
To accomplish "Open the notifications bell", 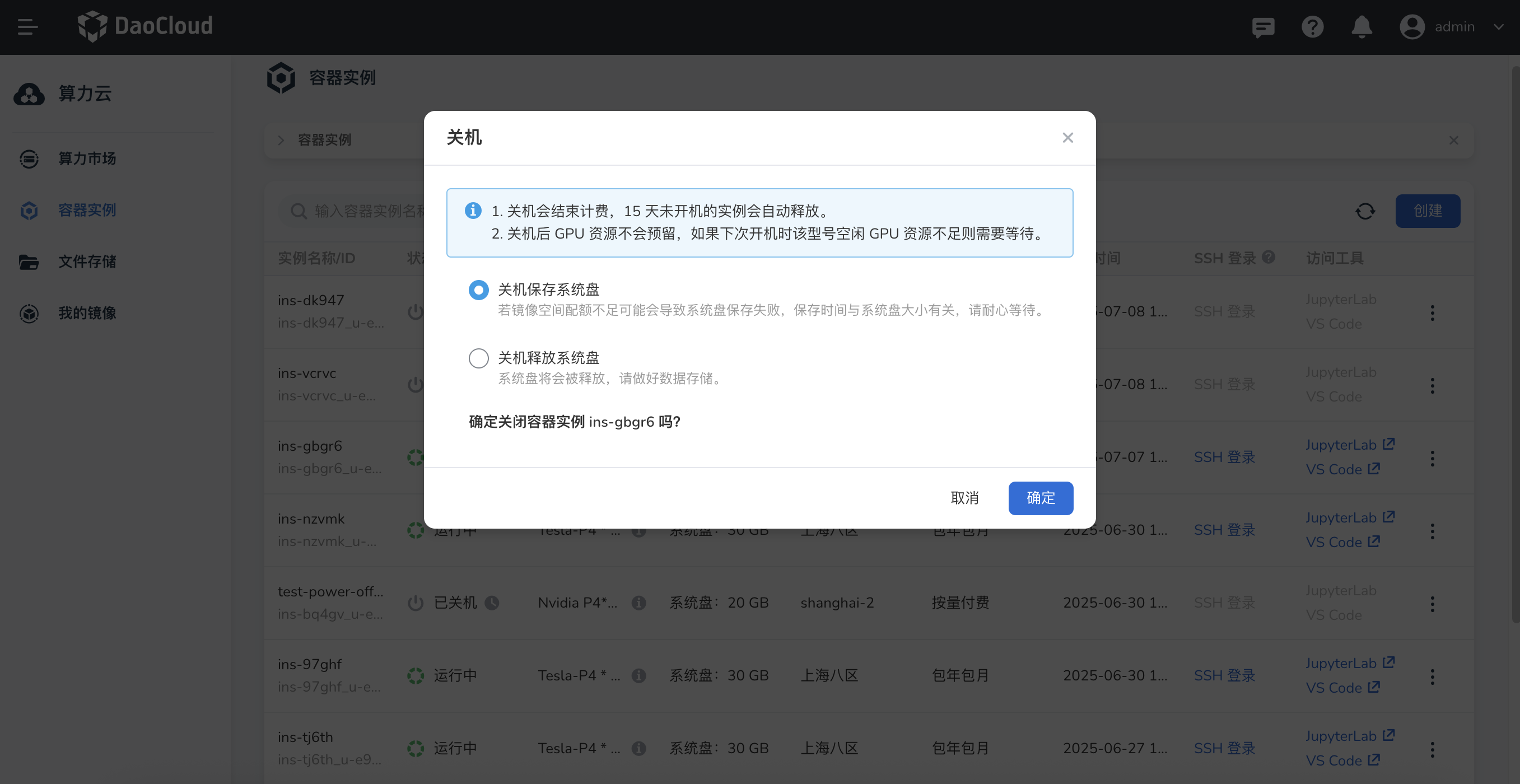I will pos(1362,26).
